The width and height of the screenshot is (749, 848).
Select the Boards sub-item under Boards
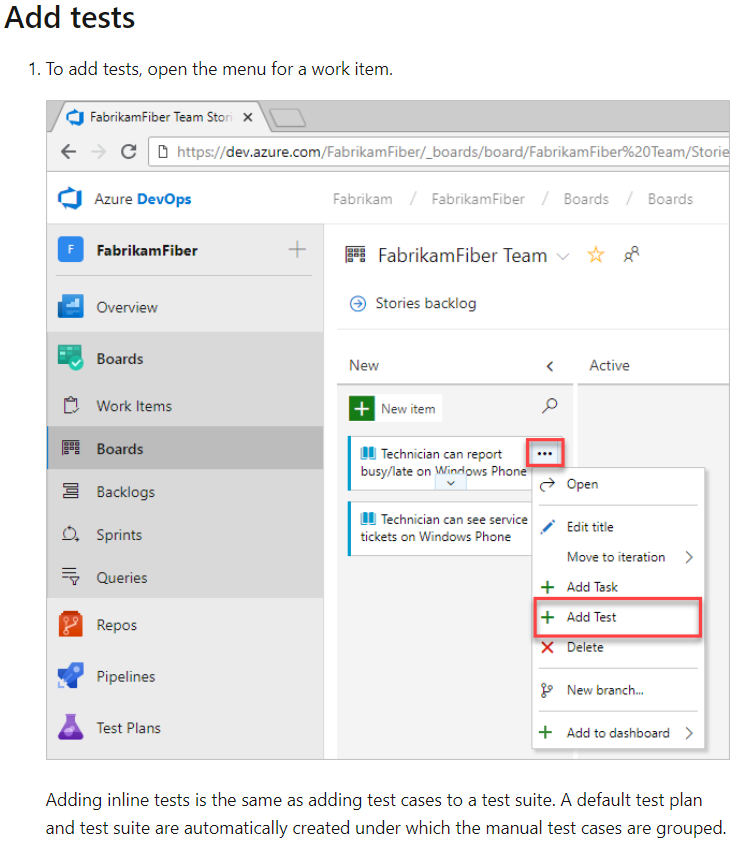click(x=184, y=448)
